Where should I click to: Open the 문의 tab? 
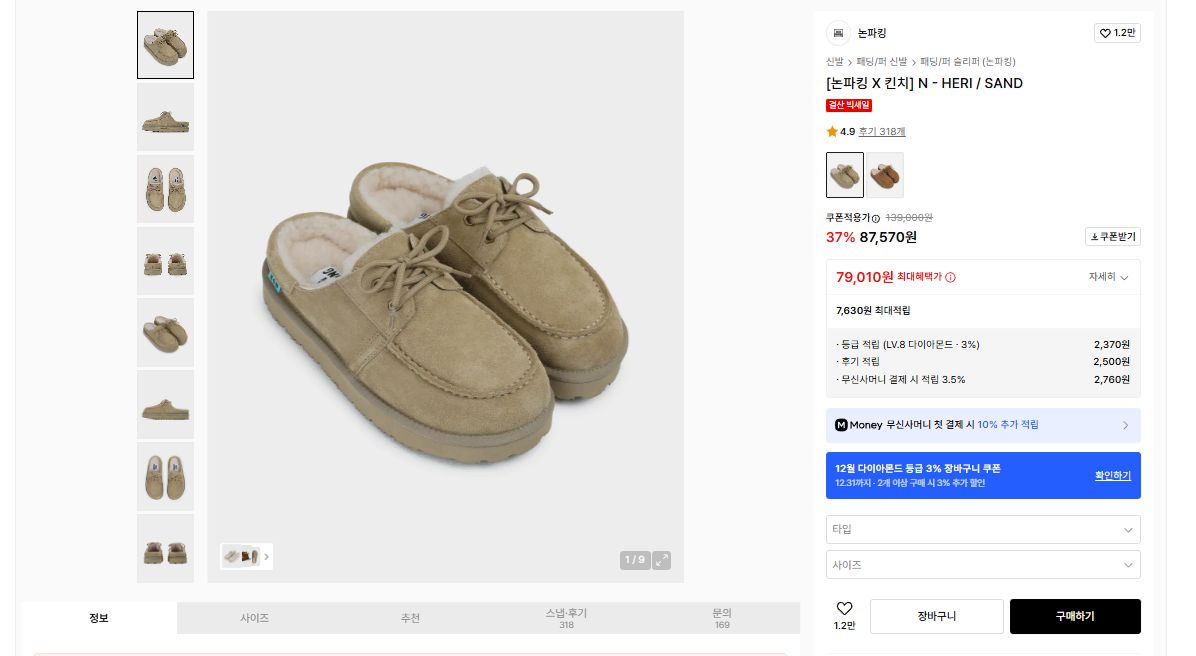tap(721, 617)
